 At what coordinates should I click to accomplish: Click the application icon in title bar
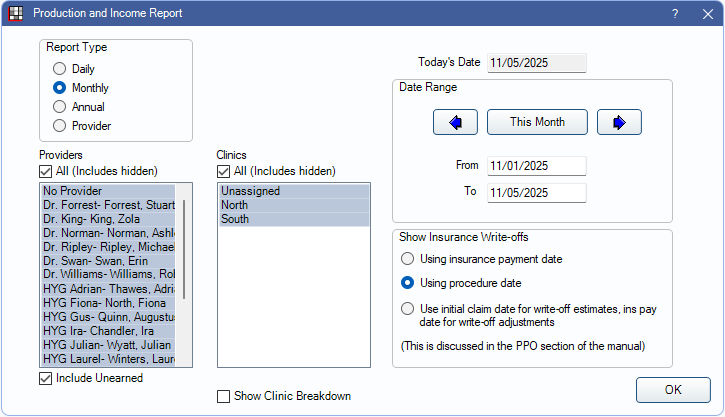(15, 14)
